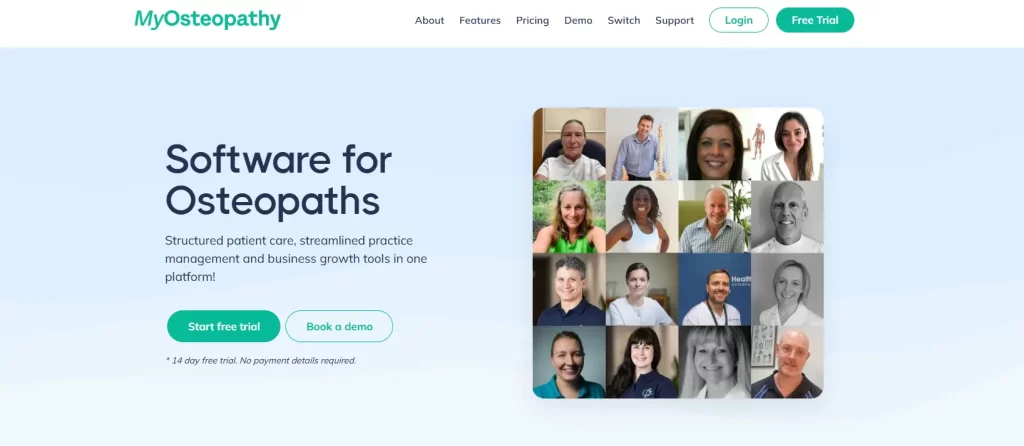
Task: Click photo with anatomy figure poster
Action: (787, 144)
